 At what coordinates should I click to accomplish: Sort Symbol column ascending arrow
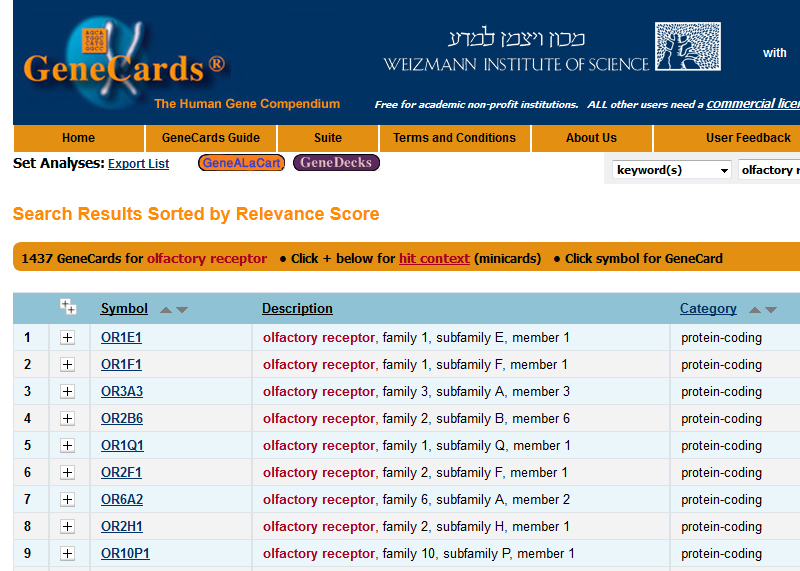[x=166, y=310]
